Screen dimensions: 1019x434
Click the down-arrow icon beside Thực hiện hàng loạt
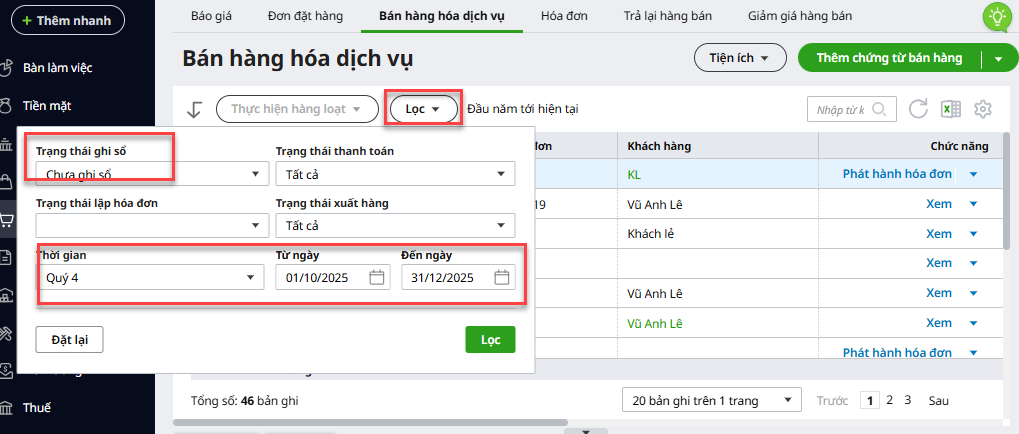[x=194, y=109]
